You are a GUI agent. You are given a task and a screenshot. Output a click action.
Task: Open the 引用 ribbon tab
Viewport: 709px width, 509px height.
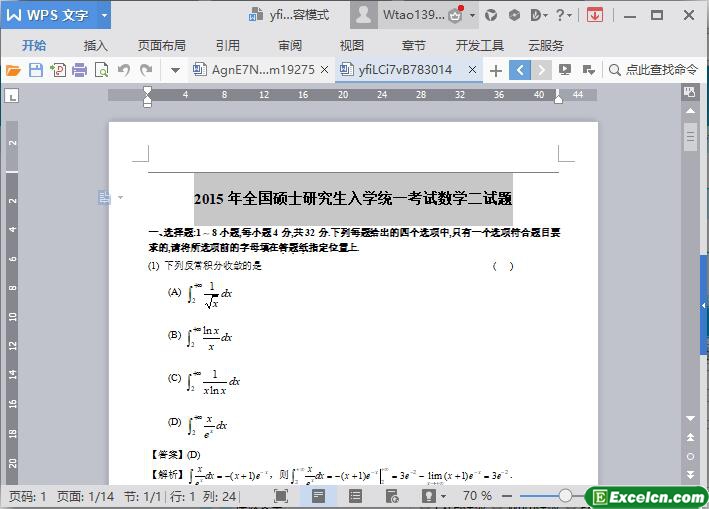coord(227,45)
